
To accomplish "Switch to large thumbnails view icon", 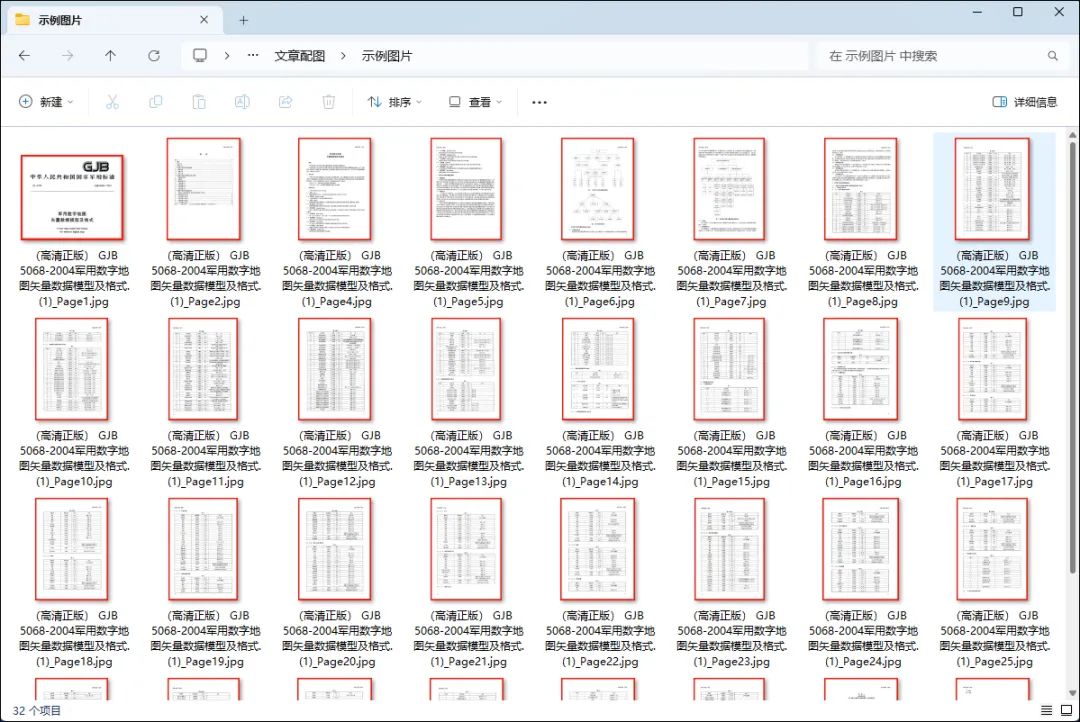I will tap(1066, 710).
